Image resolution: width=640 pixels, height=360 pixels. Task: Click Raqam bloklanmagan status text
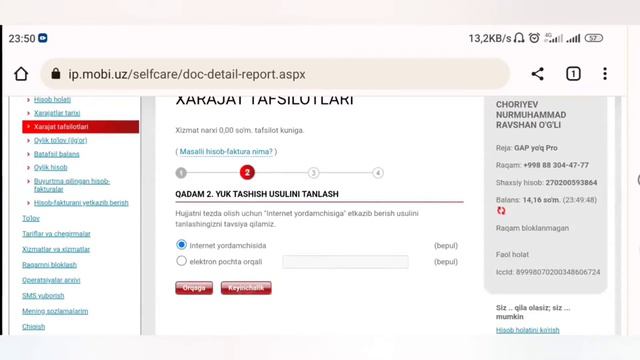[532, 228]
